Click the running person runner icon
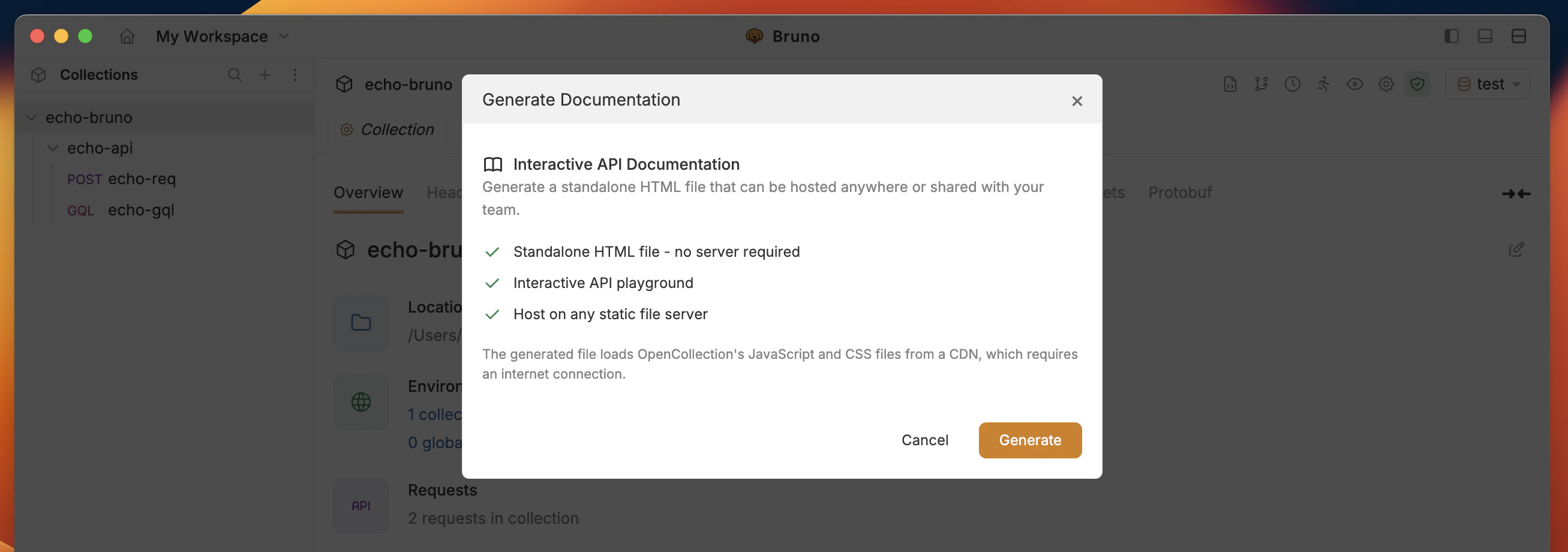 (1324, 84)
